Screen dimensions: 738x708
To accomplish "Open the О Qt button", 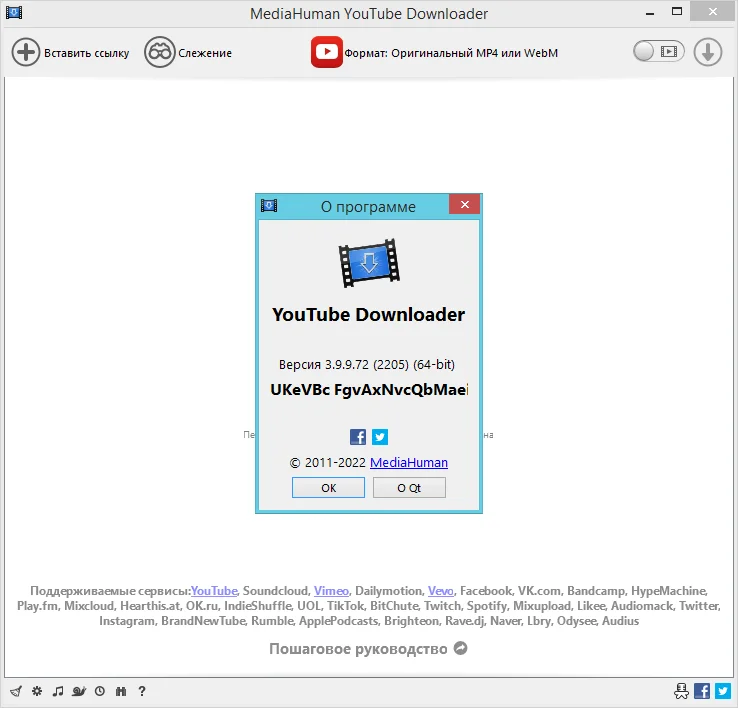I will (x=409, y=488).
